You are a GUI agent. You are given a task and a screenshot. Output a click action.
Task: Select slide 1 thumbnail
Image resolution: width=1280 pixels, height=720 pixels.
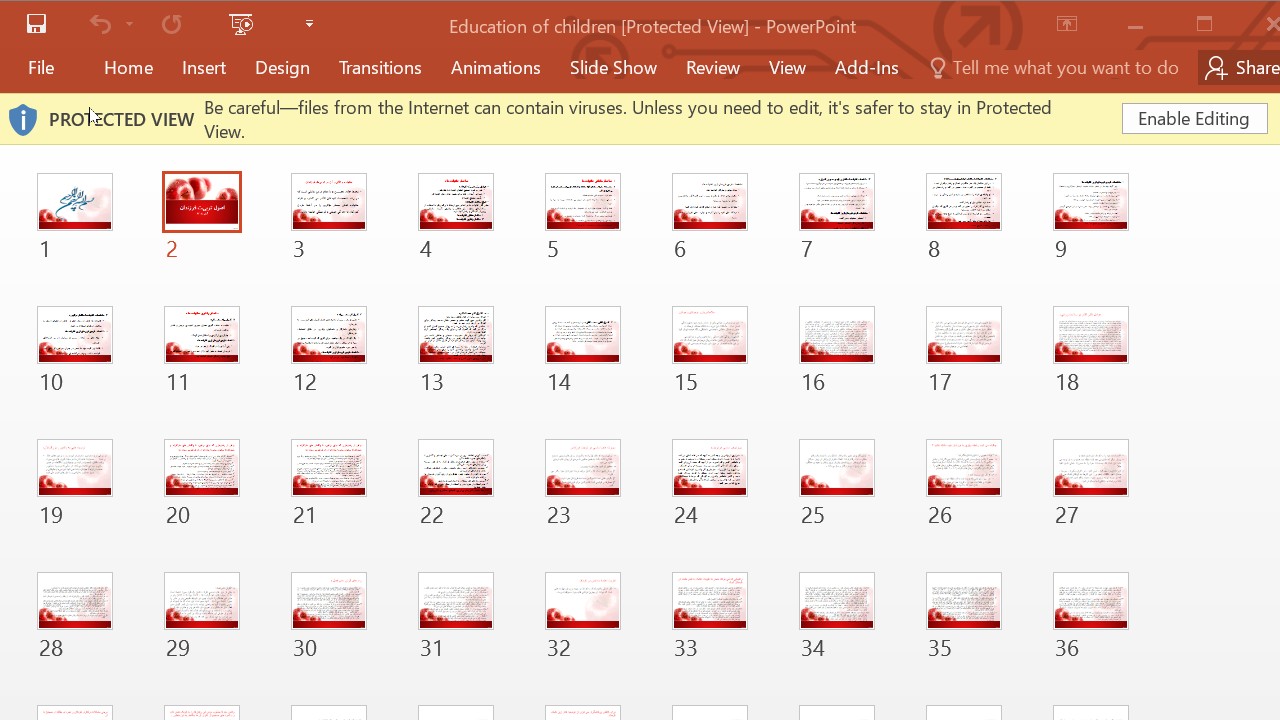pos(75,202)
